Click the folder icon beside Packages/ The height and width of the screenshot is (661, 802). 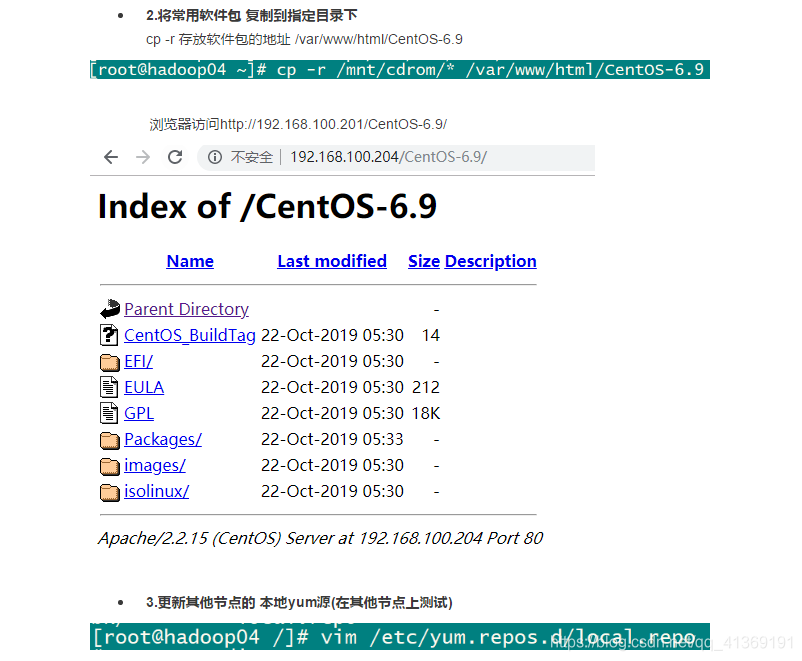[109, 440]
